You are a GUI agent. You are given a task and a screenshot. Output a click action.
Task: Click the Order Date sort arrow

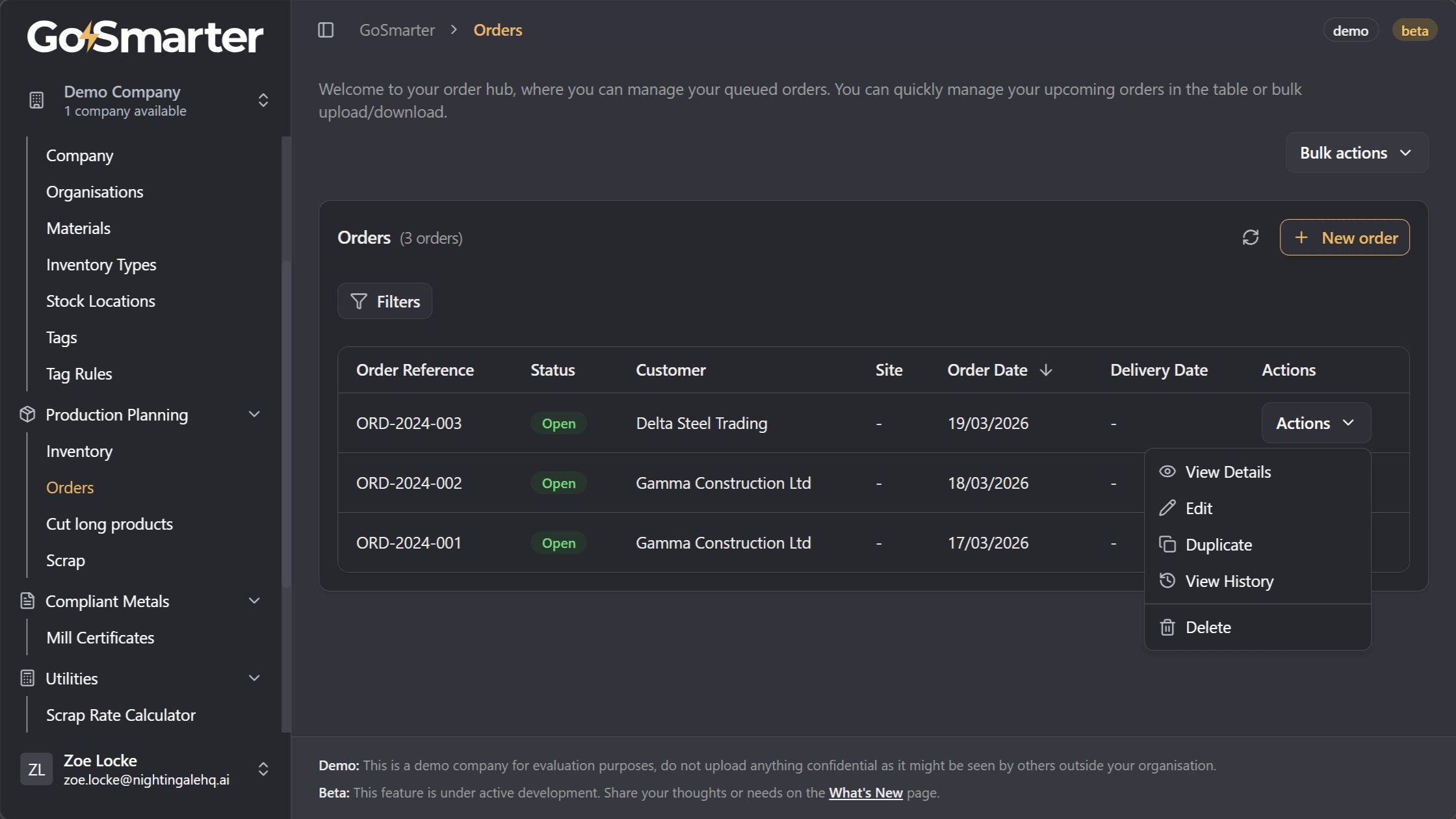click(1046, 370)
